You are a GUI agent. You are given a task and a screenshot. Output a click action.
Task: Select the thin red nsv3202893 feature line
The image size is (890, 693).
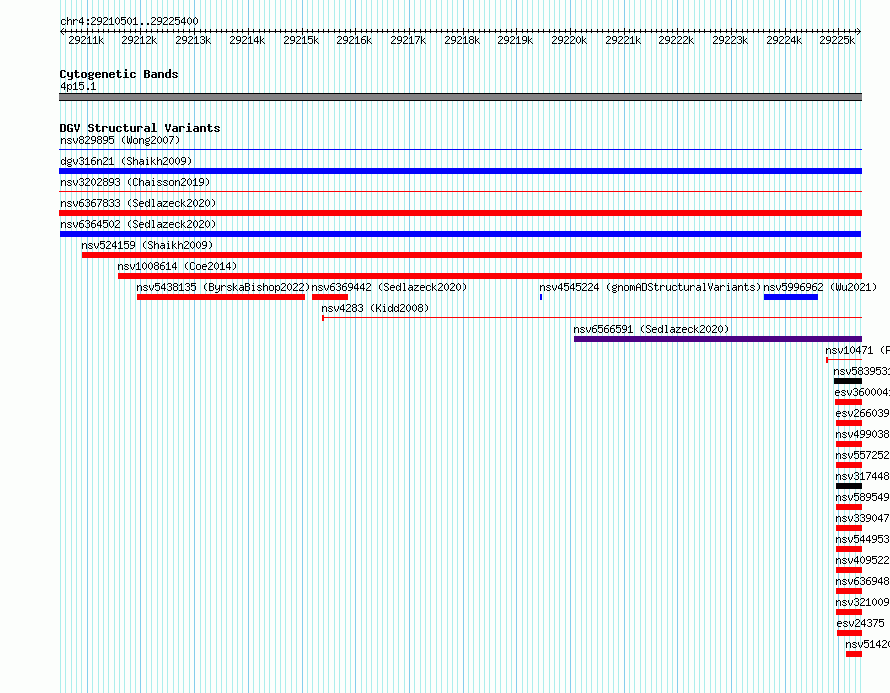tap(460, 192)
